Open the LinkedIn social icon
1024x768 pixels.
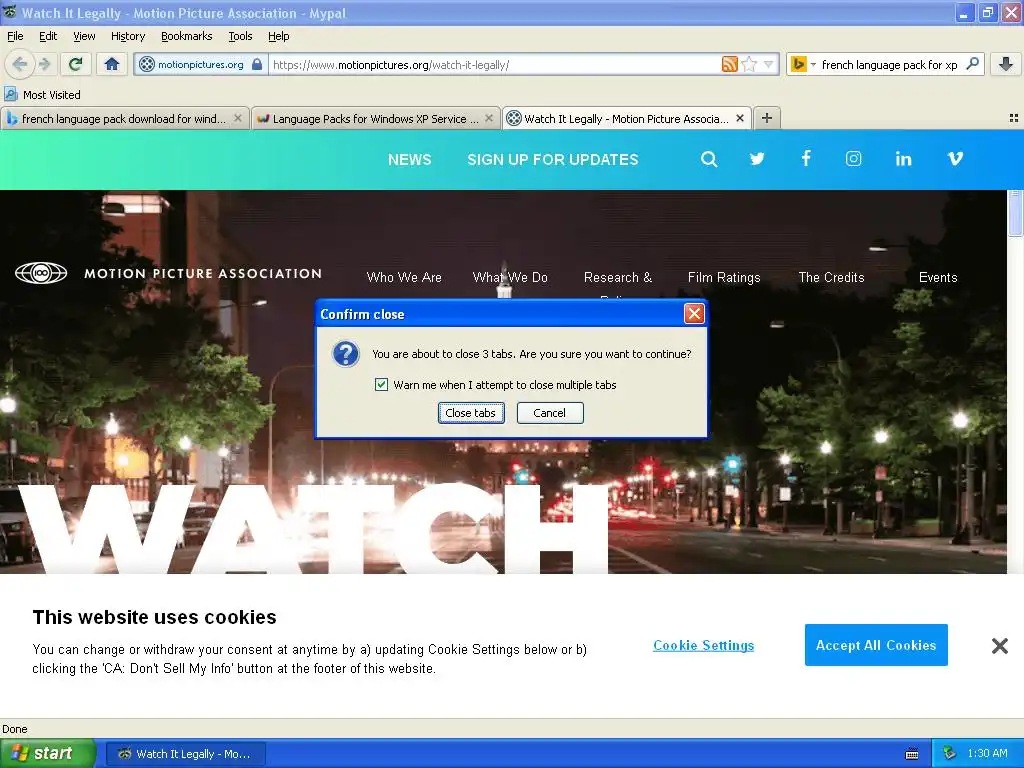click(903, 159)
